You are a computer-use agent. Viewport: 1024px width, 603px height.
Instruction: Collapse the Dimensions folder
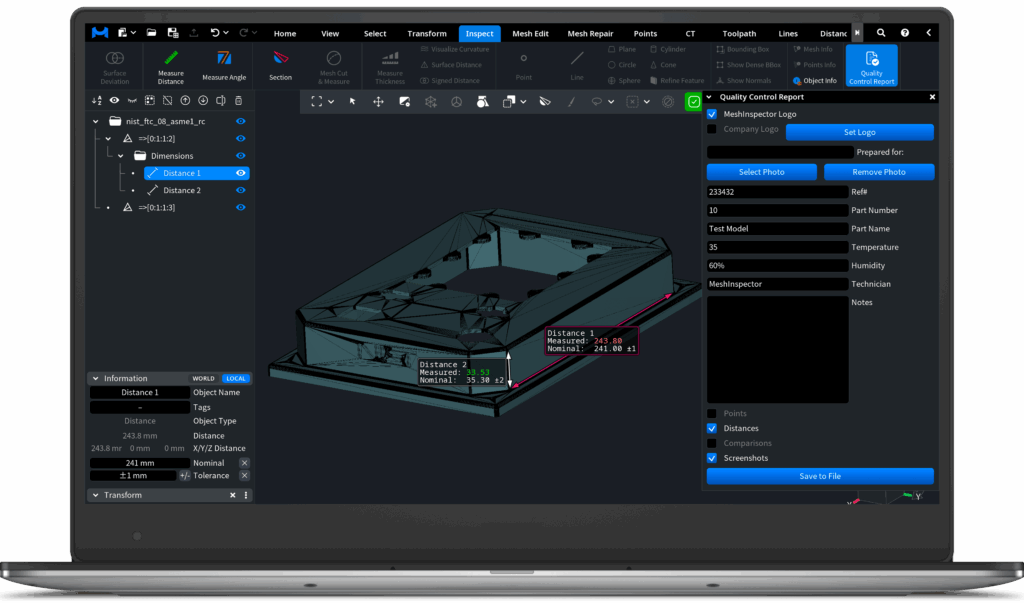(122, 156)
